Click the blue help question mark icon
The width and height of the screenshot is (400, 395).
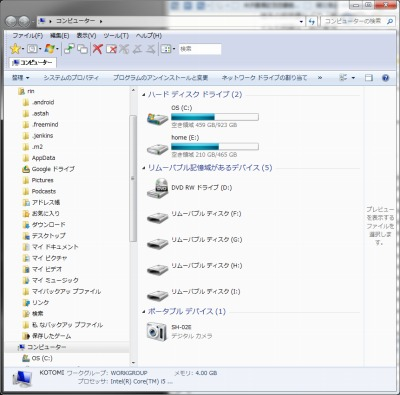point(385,78)
